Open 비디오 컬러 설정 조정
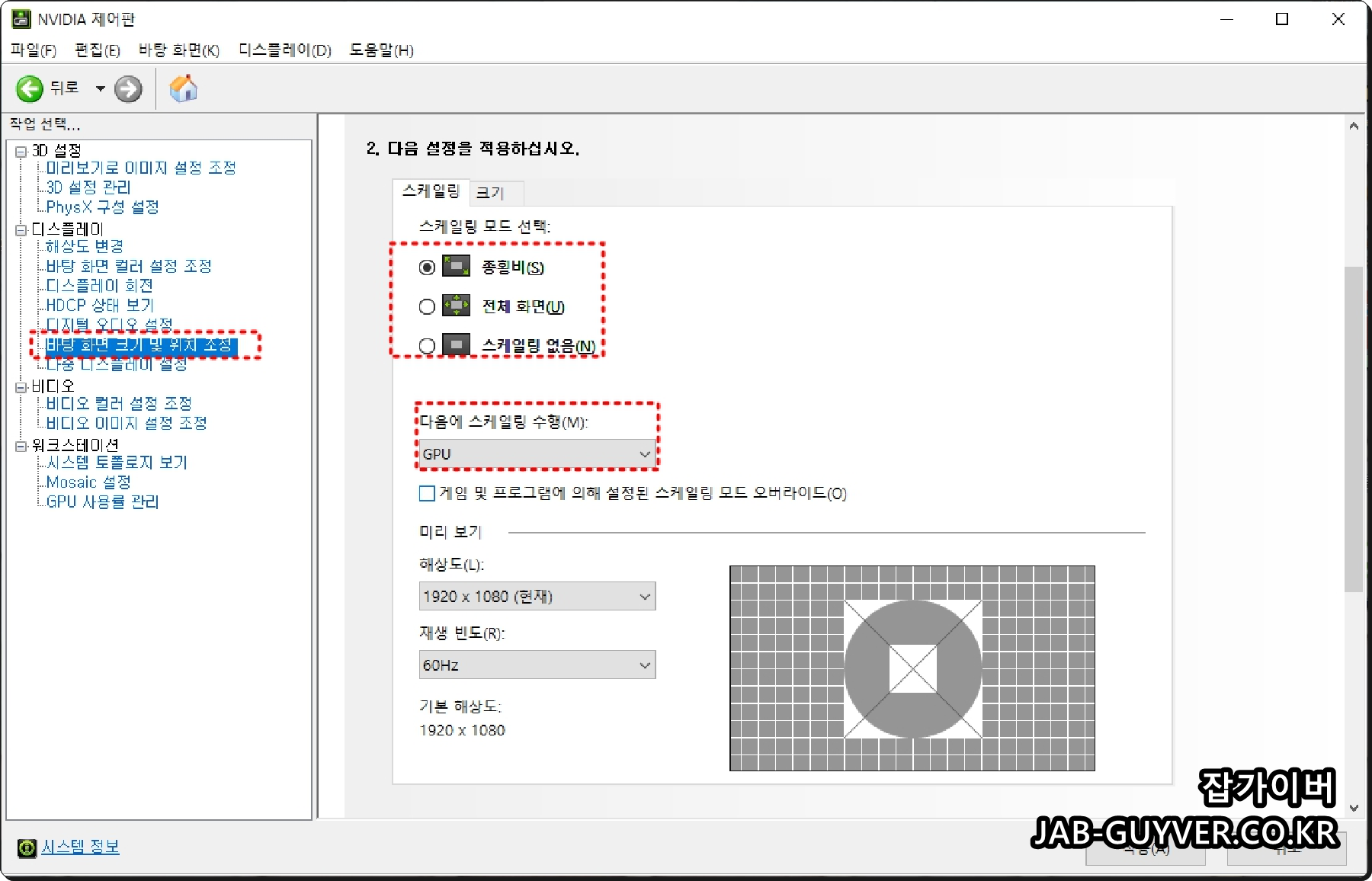This screenshot has height=881, width=1372. tap(119, 403)
